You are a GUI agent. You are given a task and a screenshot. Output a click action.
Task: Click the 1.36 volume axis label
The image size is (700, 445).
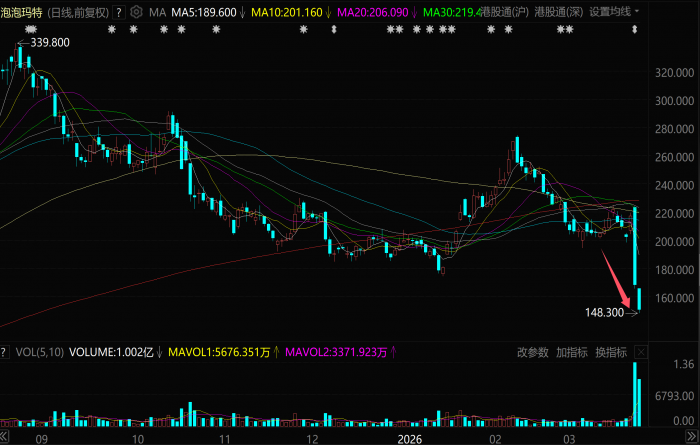click(683, 365)
